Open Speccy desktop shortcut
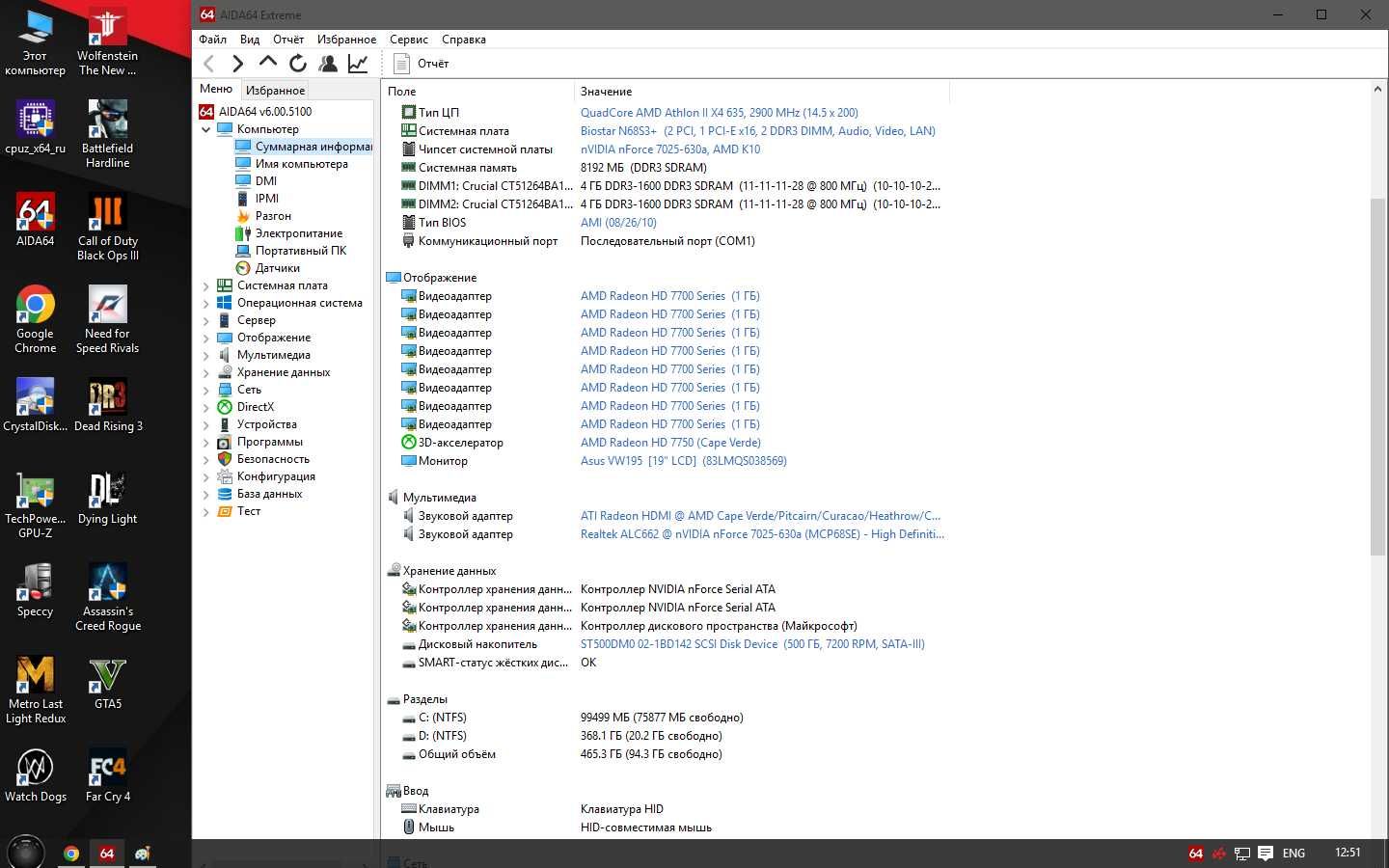Screen dimensions: 1389x868 (x=35, y=589)
